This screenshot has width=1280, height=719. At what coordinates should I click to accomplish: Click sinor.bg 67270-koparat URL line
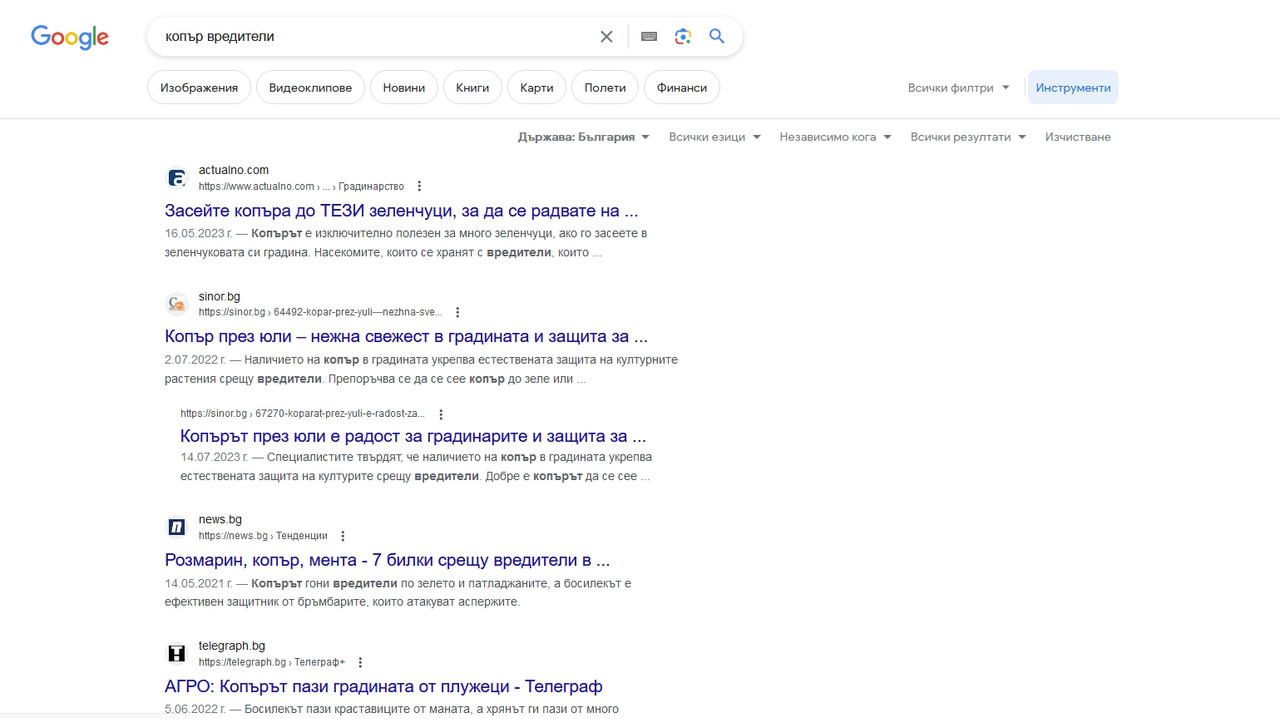[x=302, y=413]
